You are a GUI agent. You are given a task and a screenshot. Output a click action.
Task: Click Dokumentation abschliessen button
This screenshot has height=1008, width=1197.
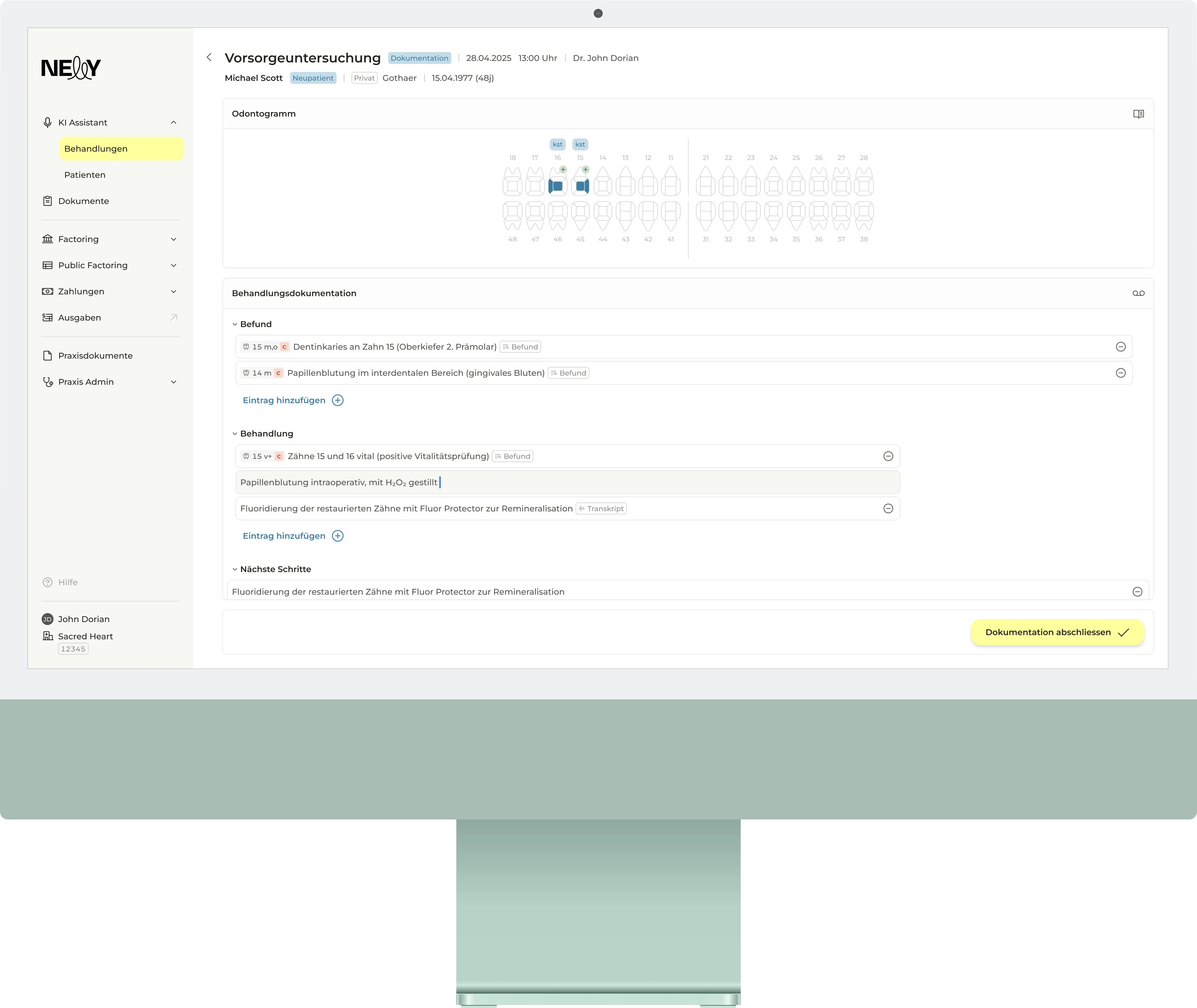click(1057, 632)
